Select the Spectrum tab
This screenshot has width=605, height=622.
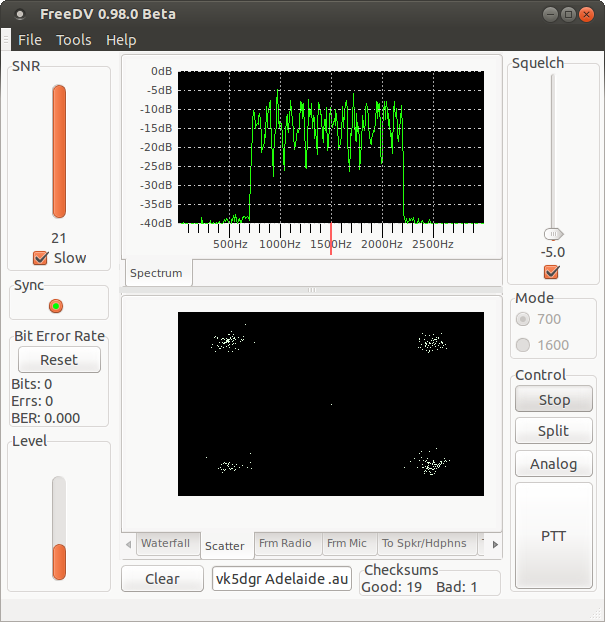click(x=156, y=273)
